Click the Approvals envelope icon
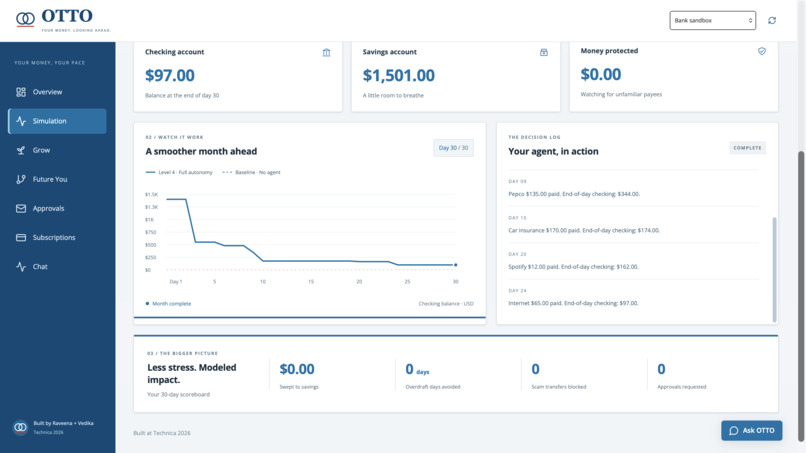The image size is (806, 453). pos(21,208)
